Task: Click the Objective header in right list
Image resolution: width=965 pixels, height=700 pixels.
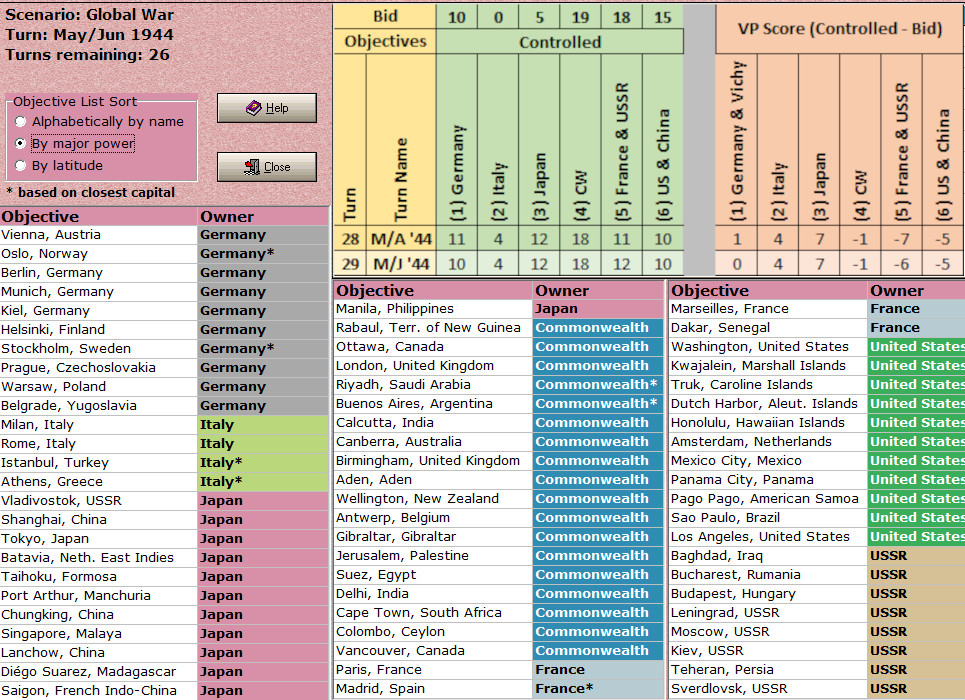Action: (x=767, y=290)
